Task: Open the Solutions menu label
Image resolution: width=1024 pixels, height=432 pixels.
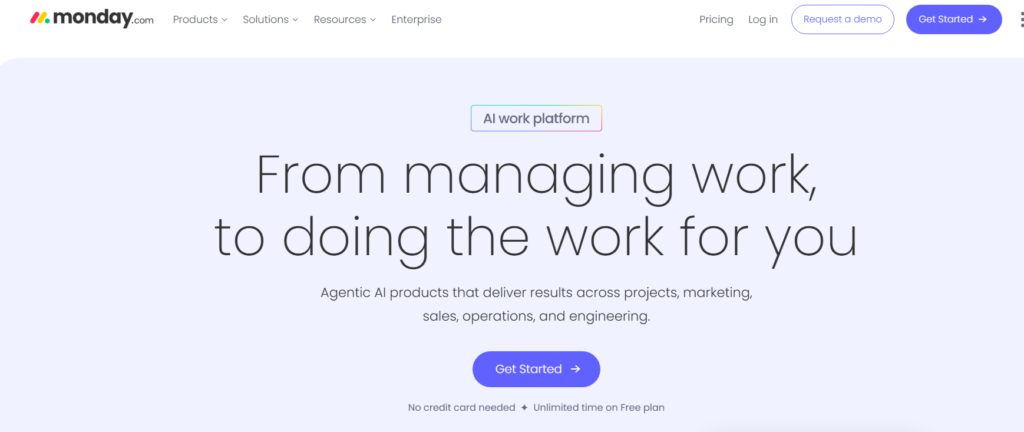Action: (x=265, y=19)
